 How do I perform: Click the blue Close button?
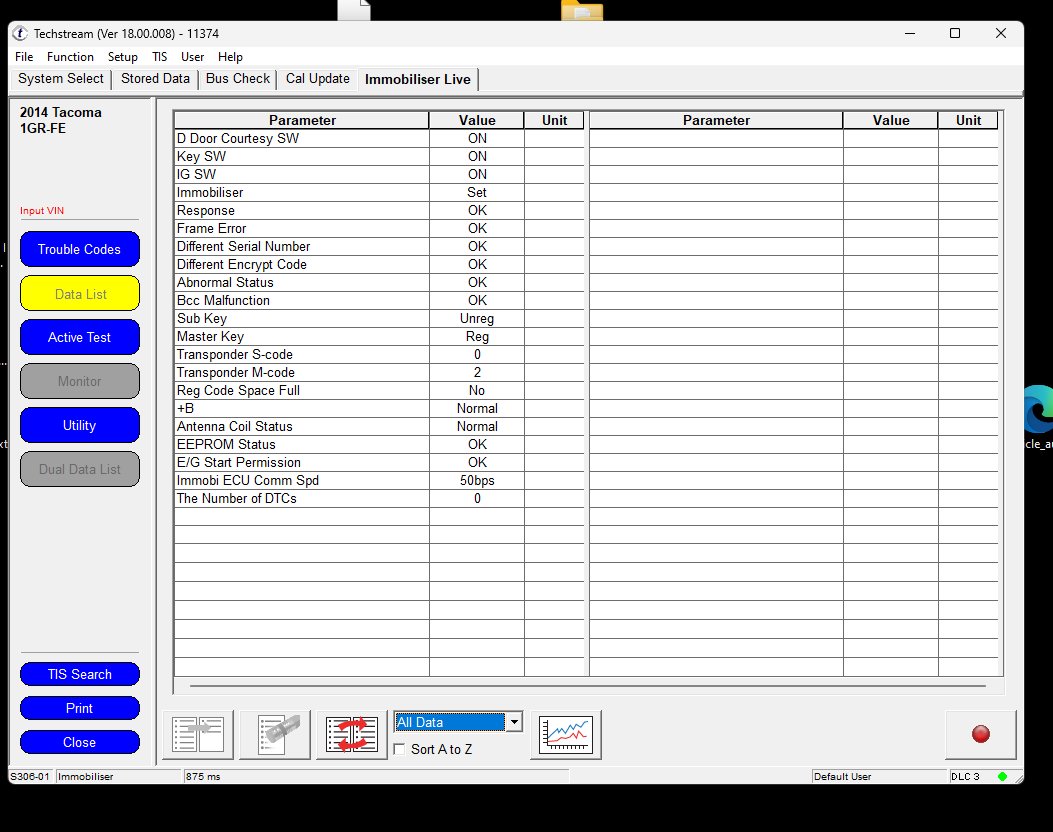click(79, 742)
